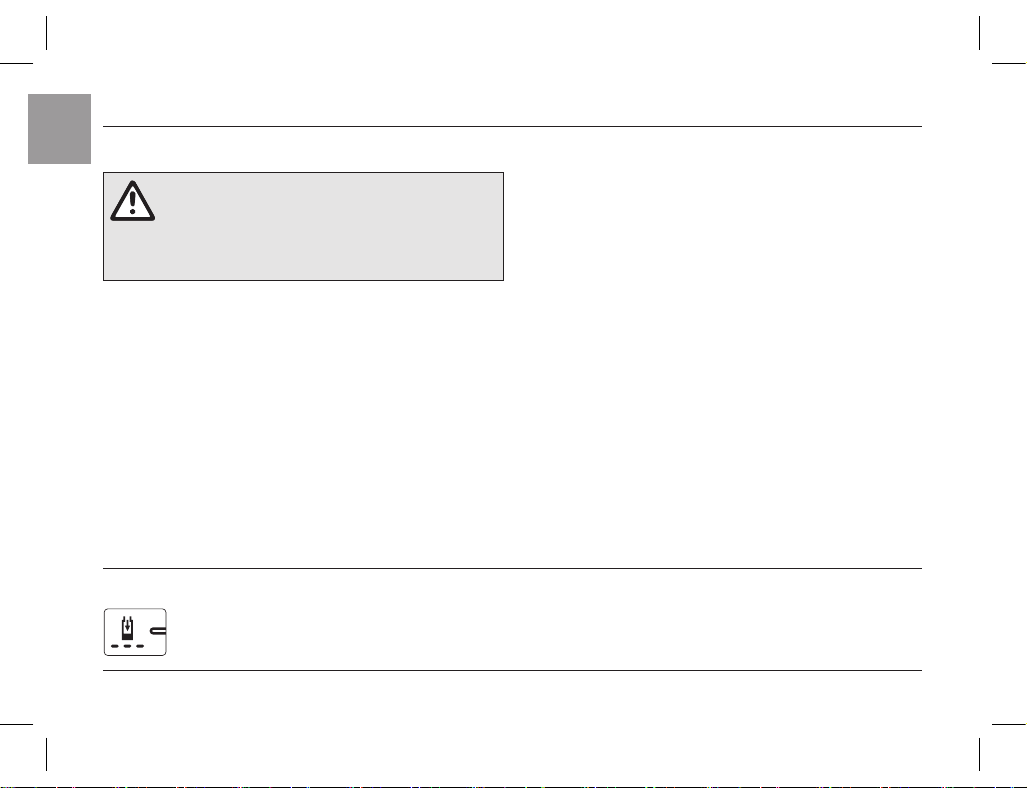Click the three dashes on the display
Viewport: 1027px width, 788px height.
click(x=127, y=646)
